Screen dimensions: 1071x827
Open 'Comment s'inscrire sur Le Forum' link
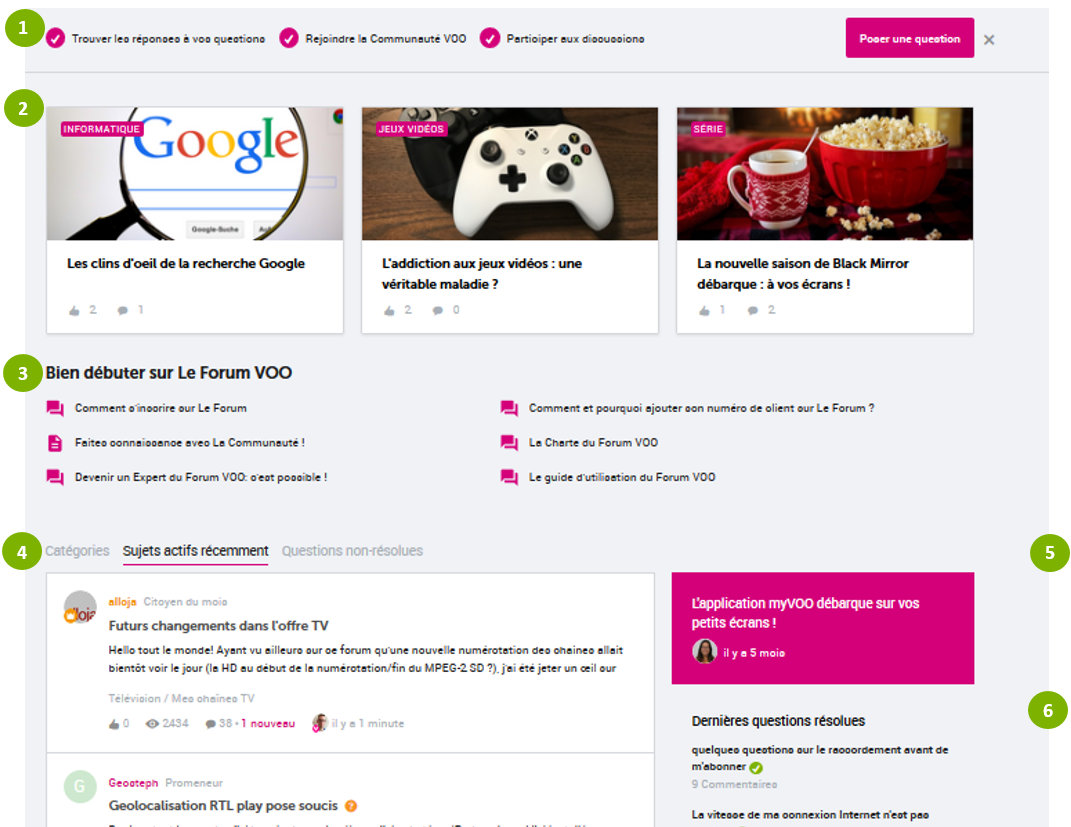[x=161, y=408]
